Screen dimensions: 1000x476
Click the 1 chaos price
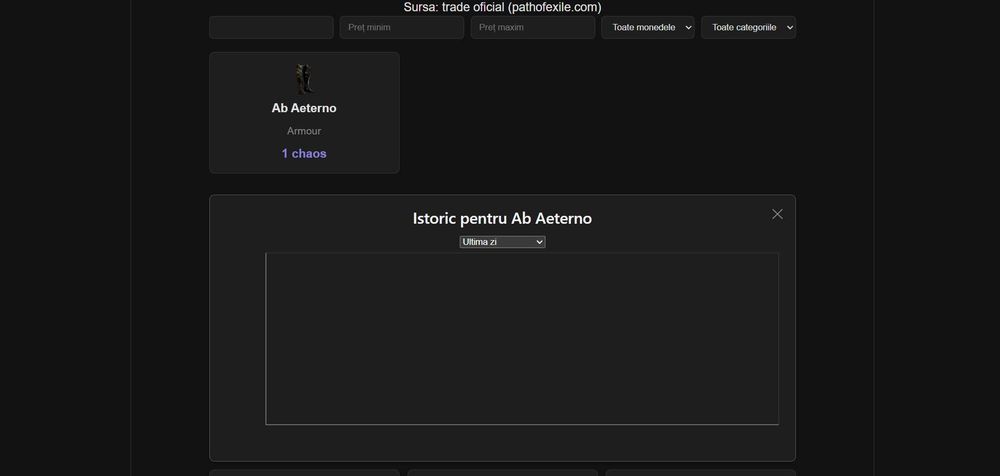[x=304, y=154]
